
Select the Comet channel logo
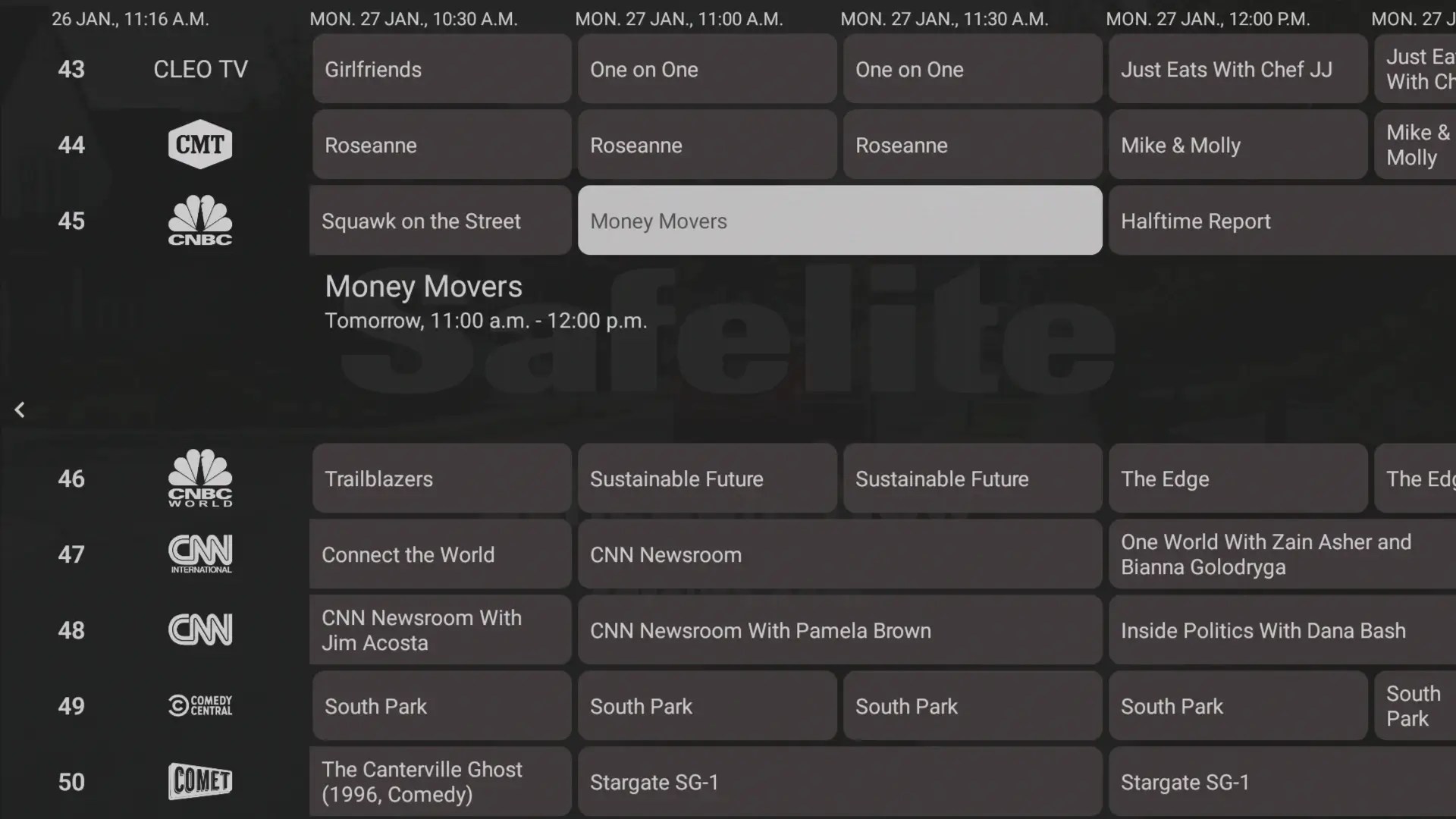200,782
